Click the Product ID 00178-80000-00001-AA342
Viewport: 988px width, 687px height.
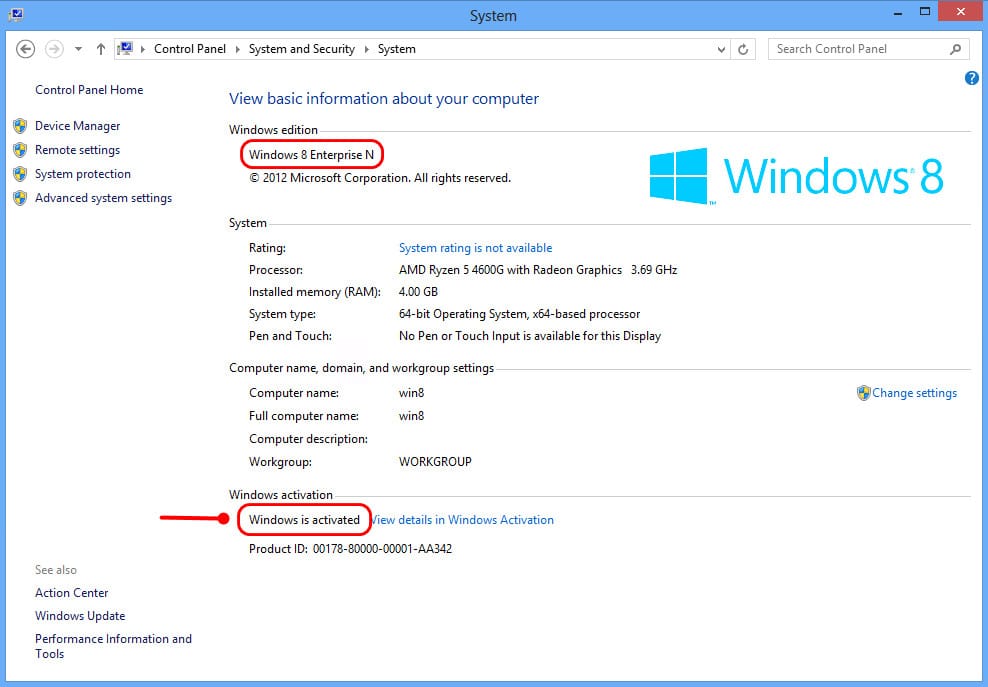tap(350, 548)
